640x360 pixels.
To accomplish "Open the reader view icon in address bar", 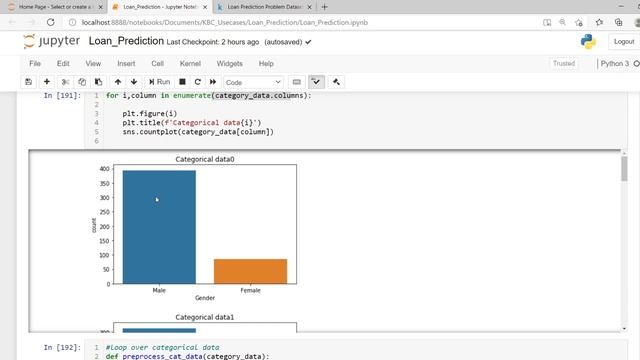I will pos(547,22).
